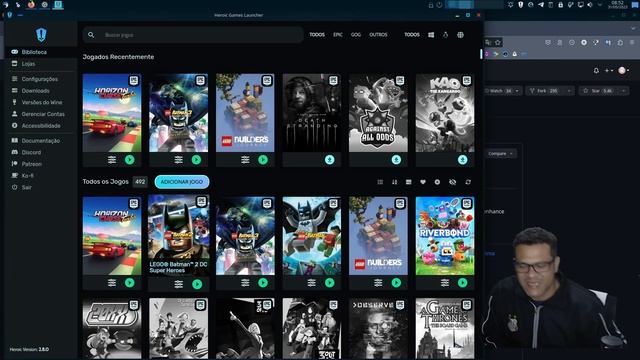640x360 pixels.
Task: Open GitHub avatar profile dropdown
Action: pos(623,71)
